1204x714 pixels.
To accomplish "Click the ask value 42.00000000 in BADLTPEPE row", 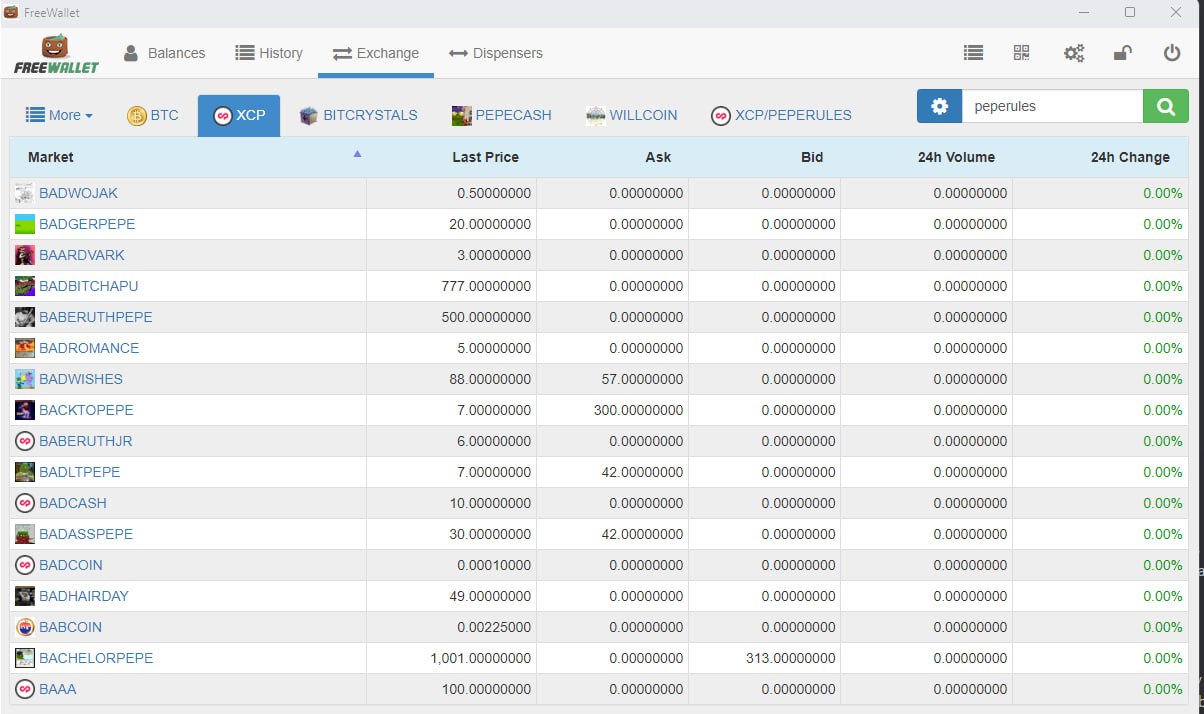I will (642, 472).
